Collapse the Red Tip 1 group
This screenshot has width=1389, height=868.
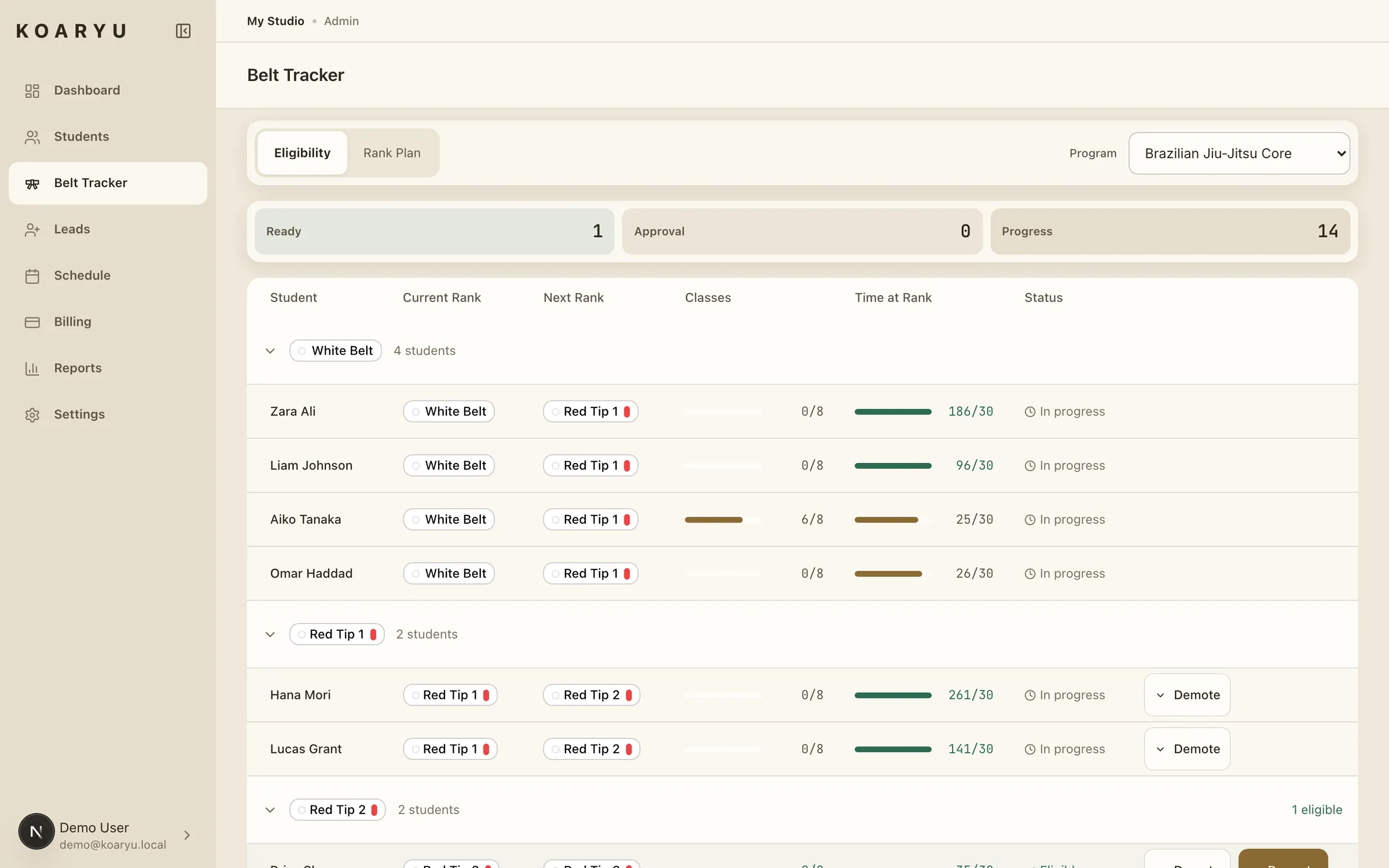(x=270, y=634)
